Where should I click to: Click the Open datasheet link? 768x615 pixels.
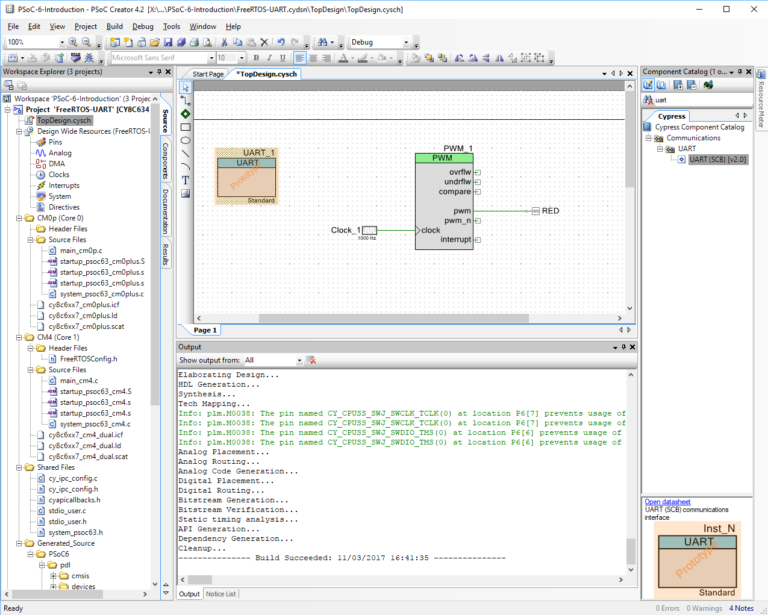tap(665, 502)
